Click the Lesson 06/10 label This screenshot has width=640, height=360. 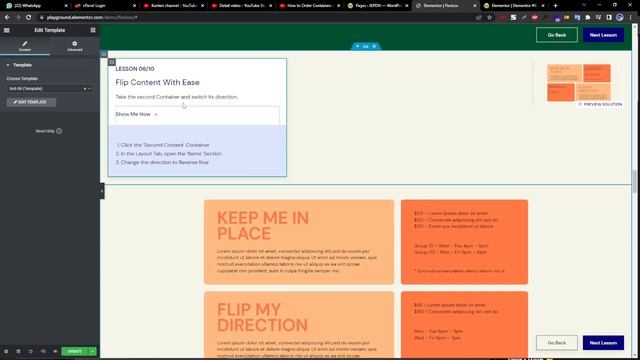point(135,69)
